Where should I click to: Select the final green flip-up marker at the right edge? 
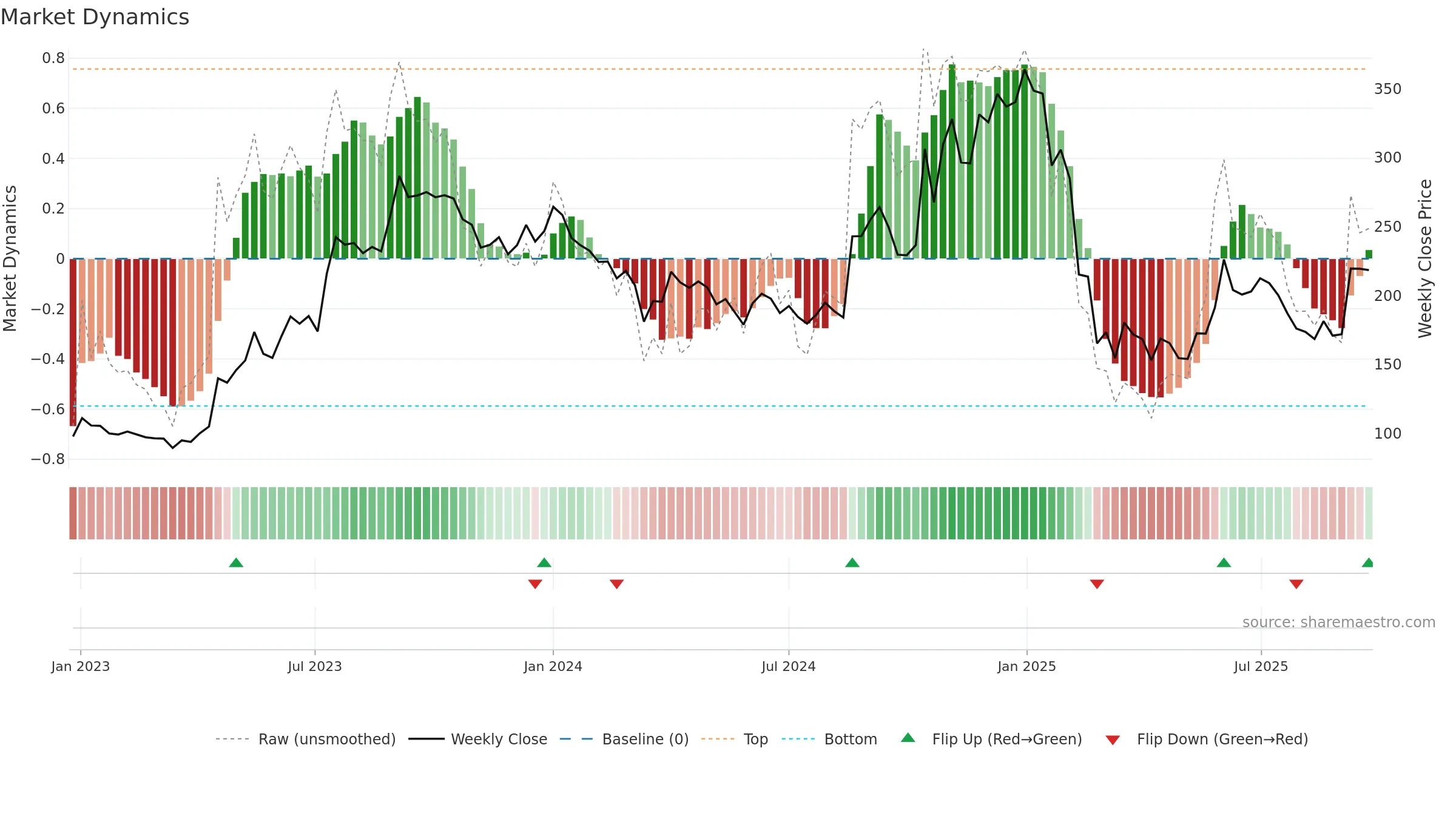[1367, 562]
